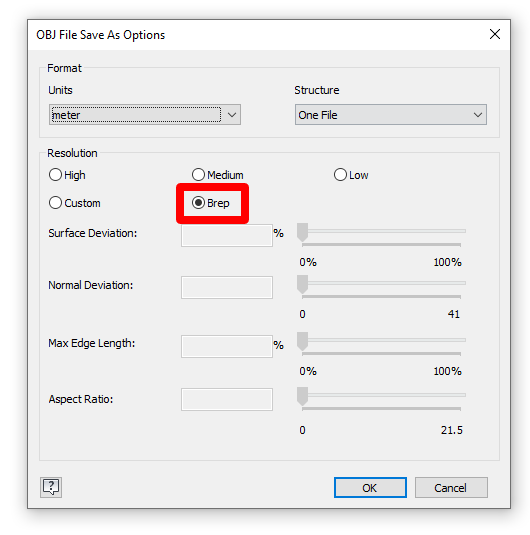Click the Normal Deviation input field
This screenshot has width=530, height=535.
pyautogui.click(x=227, y=287)
